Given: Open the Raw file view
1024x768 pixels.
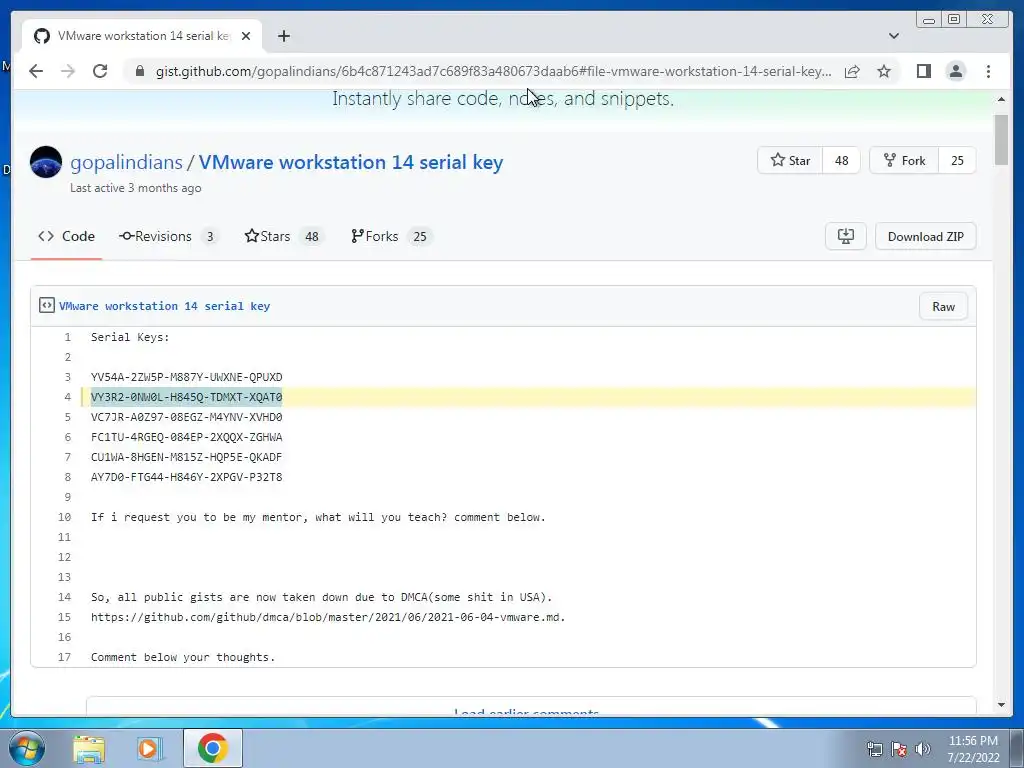Looking at the screenshot, I should coord(943,306).
